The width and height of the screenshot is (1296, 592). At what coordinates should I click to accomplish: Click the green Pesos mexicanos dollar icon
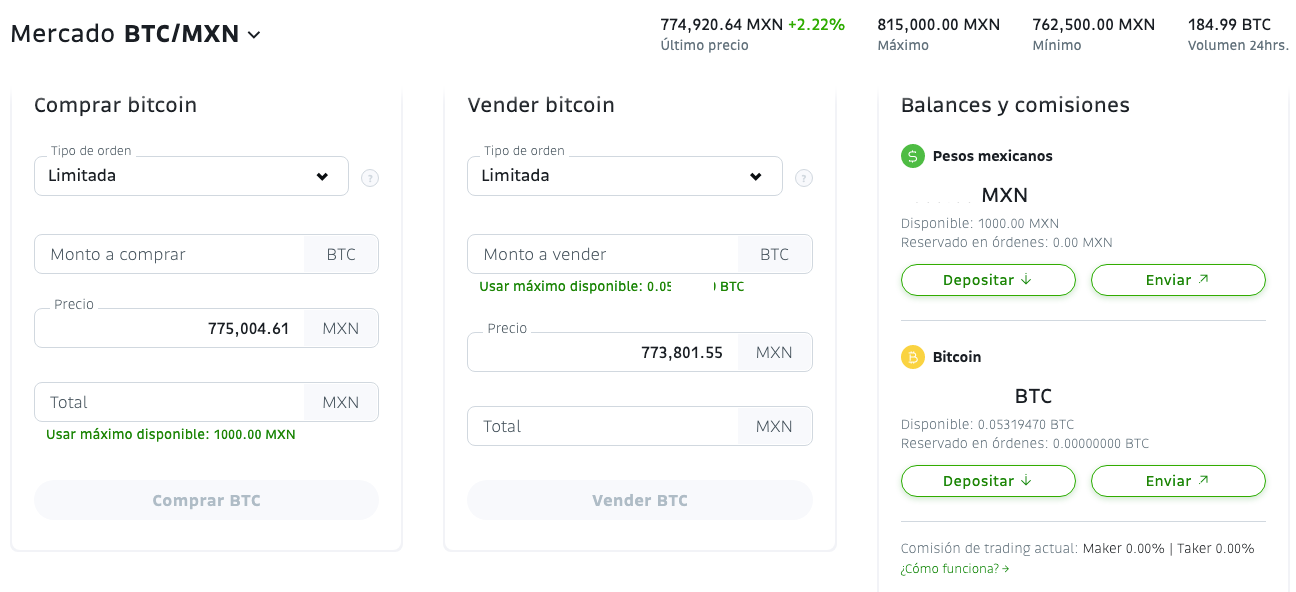coord(912,156)
